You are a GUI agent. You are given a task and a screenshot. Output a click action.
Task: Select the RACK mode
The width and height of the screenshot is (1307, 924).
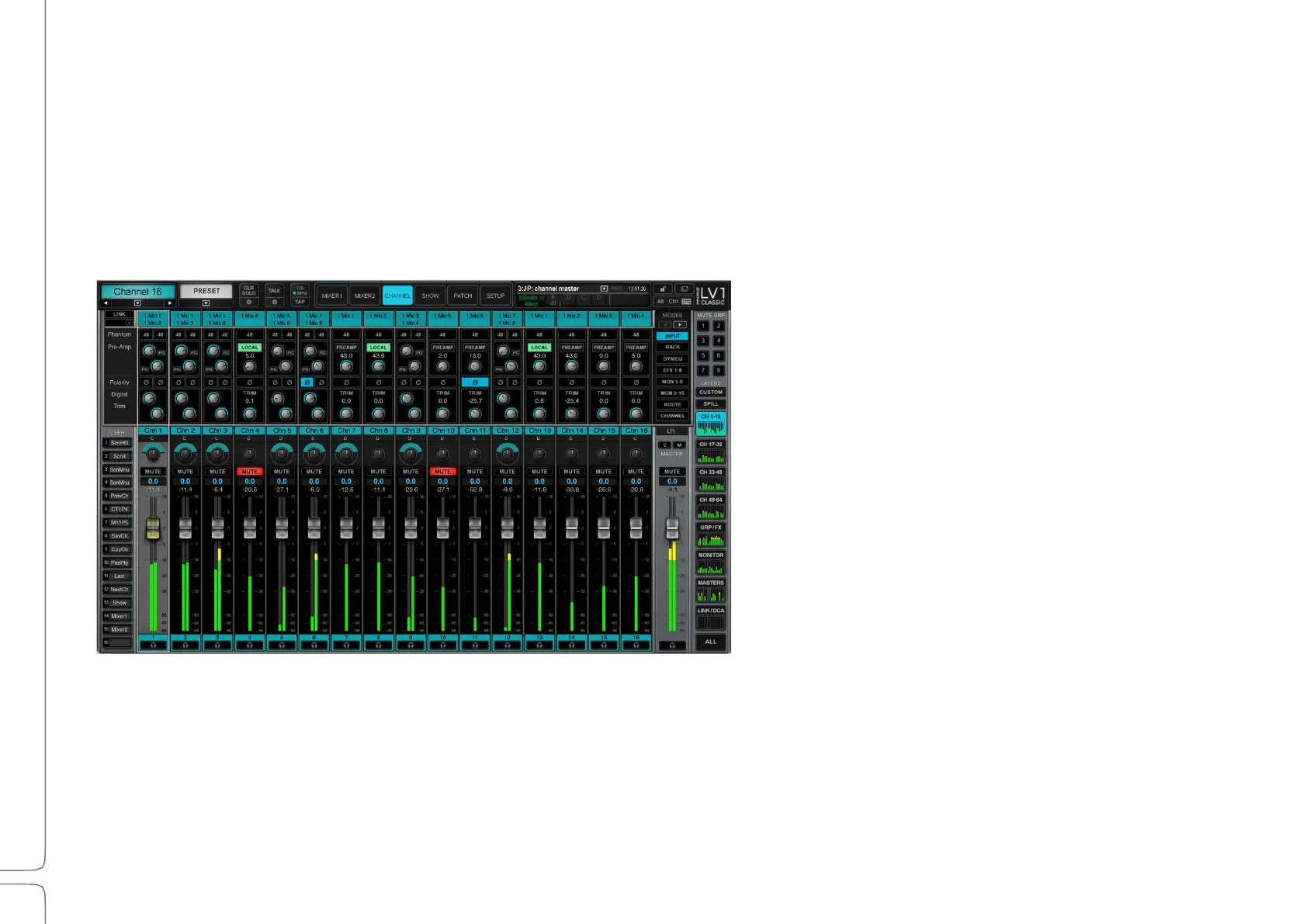(x=672, y=348)
